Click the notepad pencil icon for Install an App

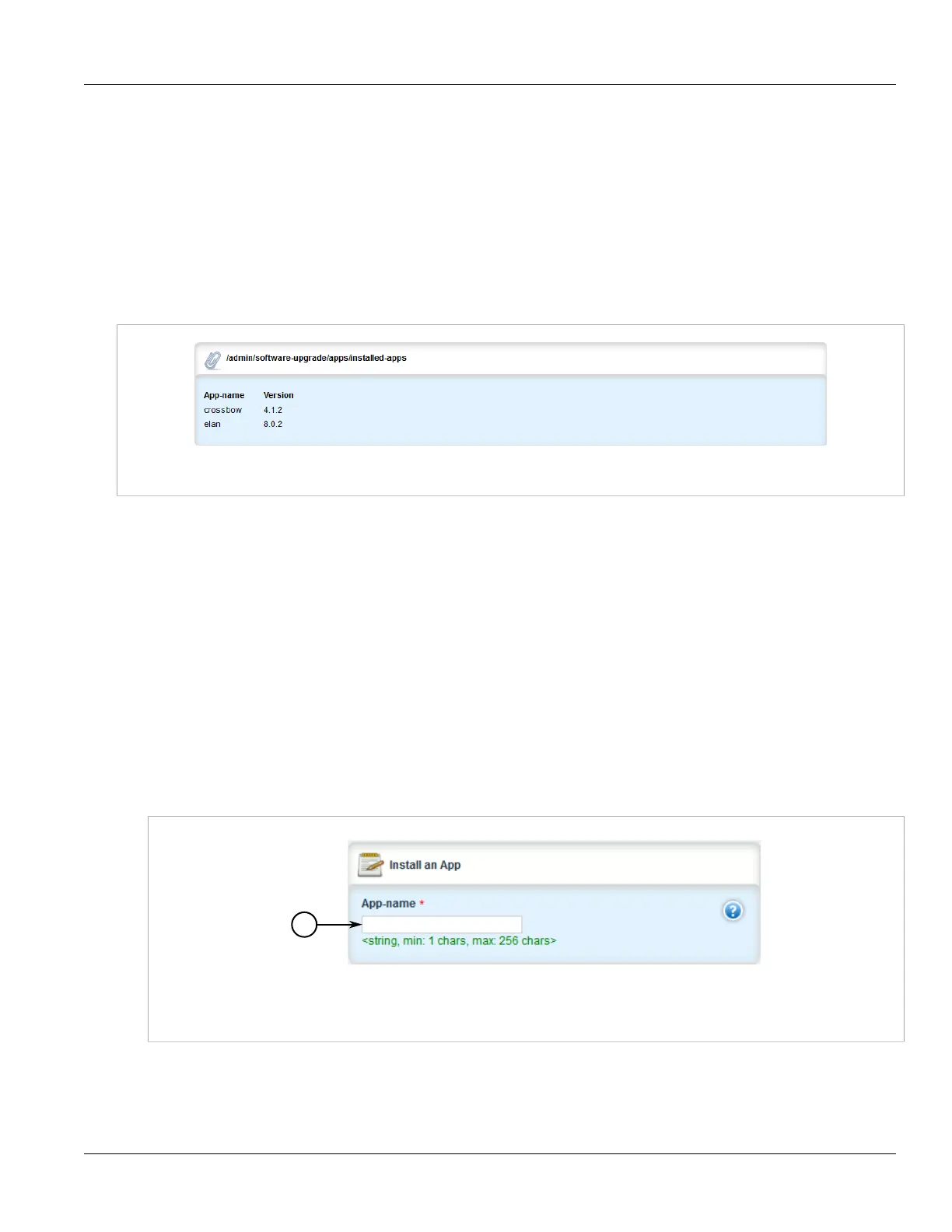tap(370, 865)
